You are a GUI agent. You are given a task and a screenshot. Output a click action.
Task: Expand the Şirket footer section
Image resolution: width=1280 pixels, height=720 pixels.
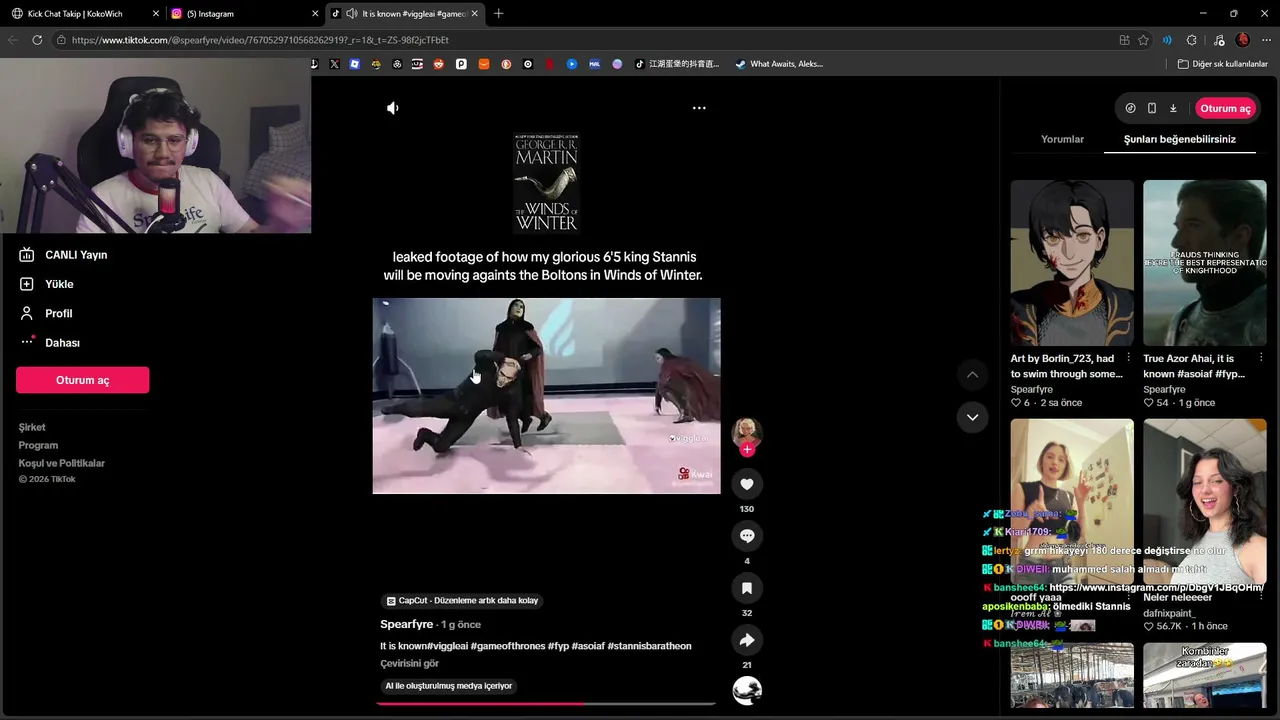(32, 427)
